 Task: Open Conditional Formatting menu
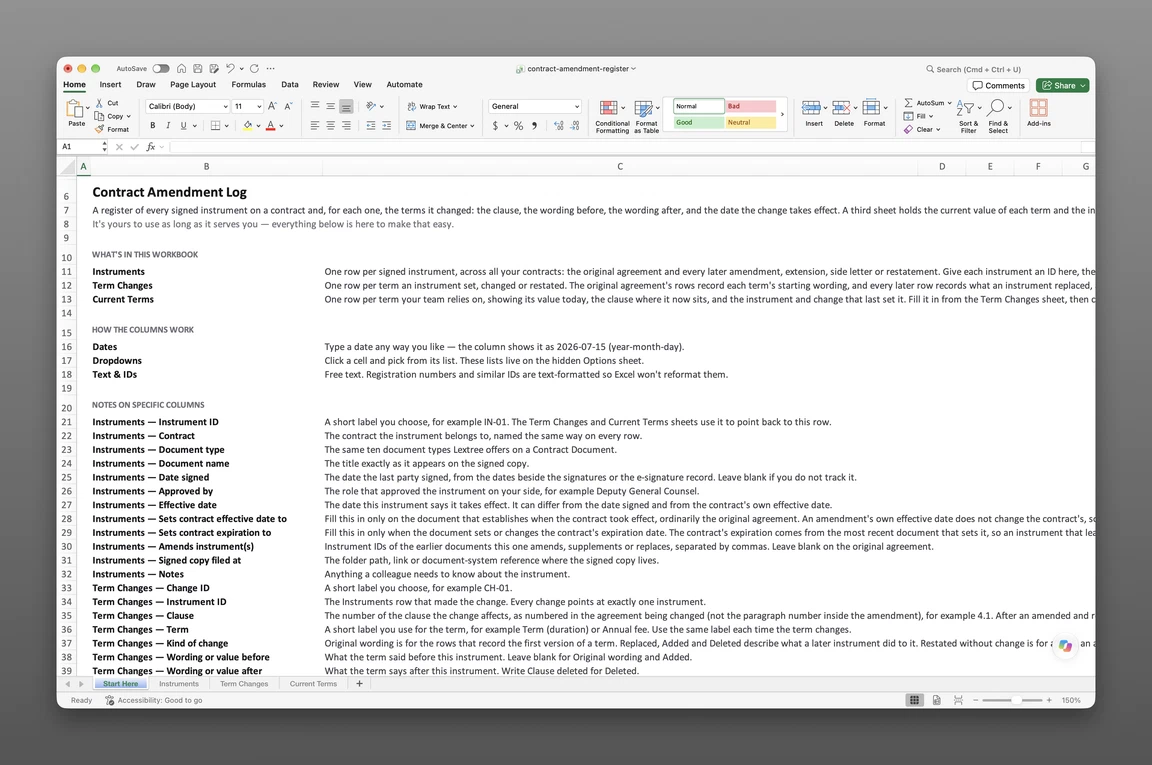point(612,116)
